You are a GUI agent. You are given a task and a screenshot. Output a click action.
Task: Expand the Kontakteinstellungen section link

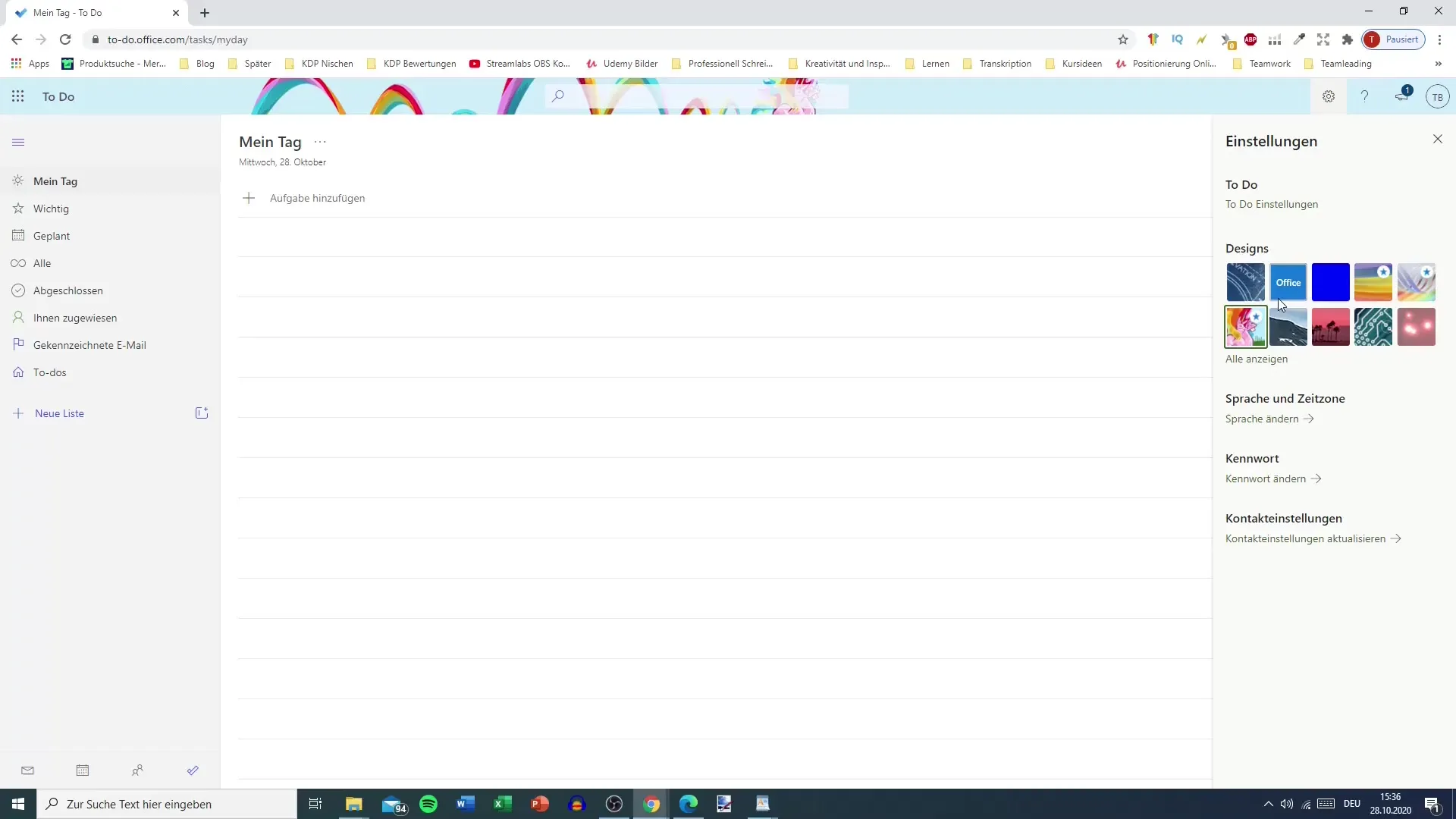1314,538
